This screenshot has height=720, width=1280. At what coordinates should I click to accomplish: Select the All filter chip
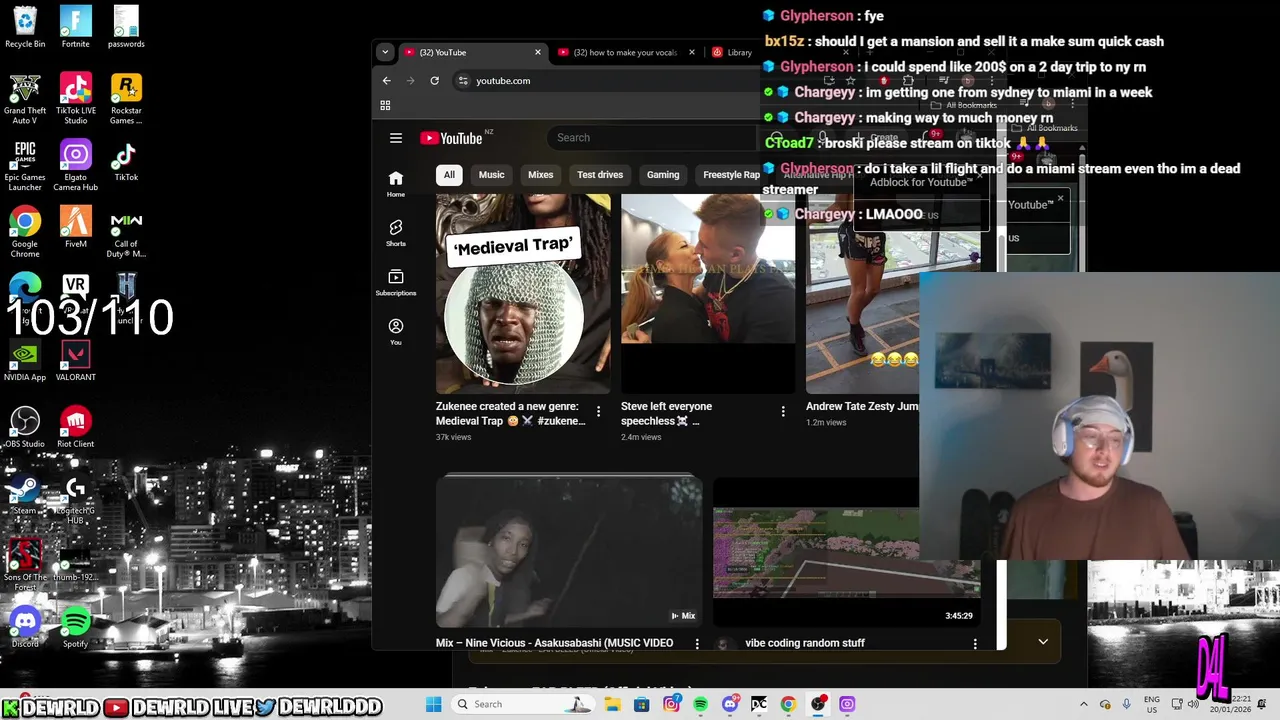(x=449, y=175)
